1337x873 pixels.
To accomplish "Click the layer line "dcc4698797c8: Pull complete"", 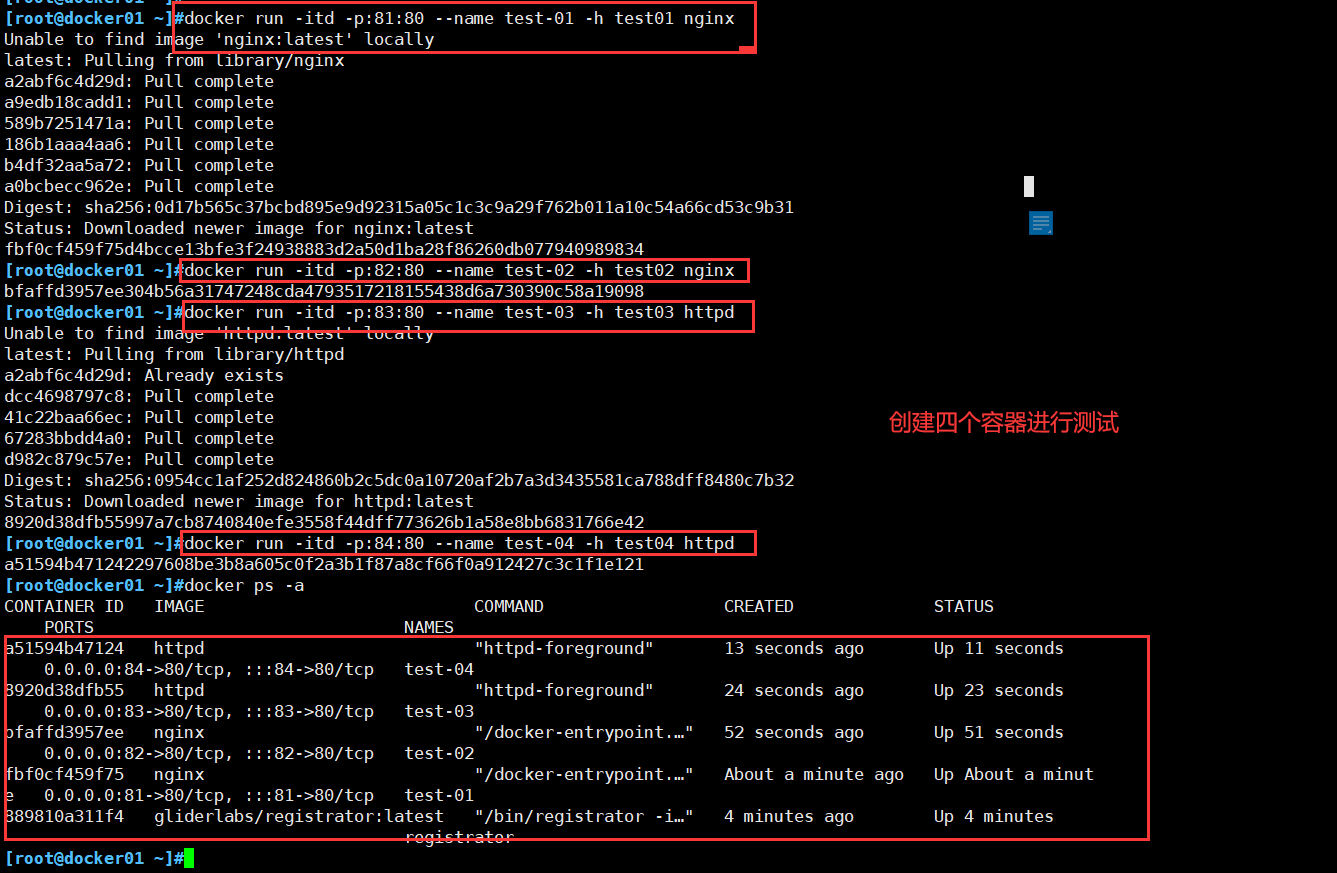I will (x=139, y=396).
